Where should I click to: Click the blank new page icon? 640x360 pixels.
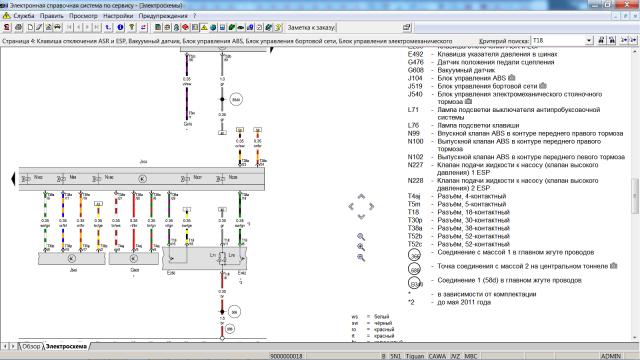pyautogui.click(x=30, y=27)
